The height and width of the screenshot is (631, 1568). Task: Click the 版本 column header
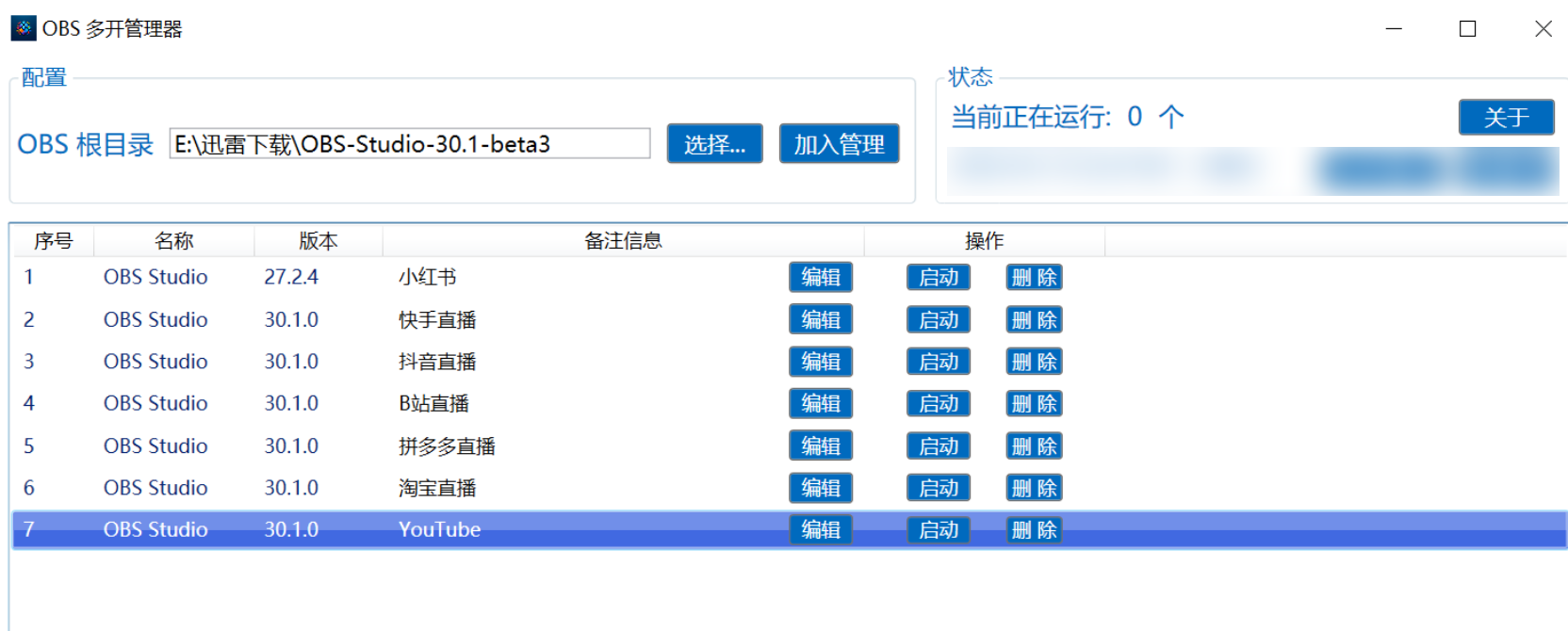(318, 241)
